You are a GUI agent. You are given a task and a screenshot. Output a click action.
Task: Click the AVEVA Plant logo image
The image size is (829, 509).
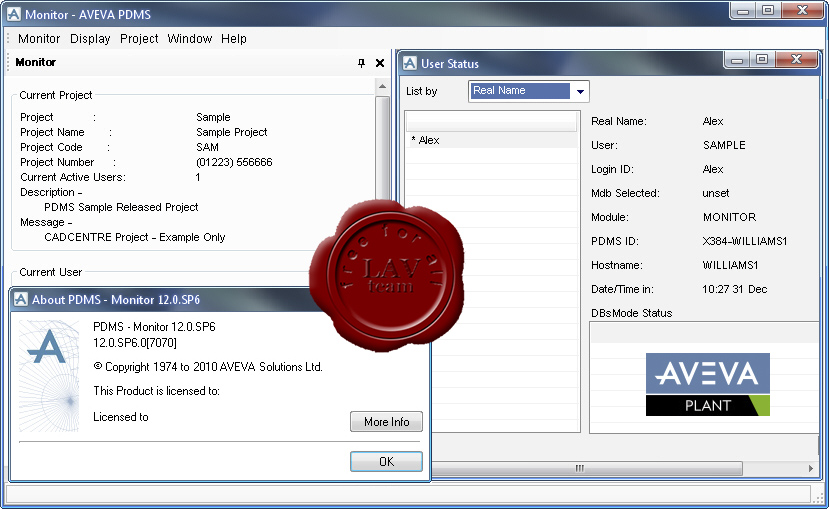[707, 384]
